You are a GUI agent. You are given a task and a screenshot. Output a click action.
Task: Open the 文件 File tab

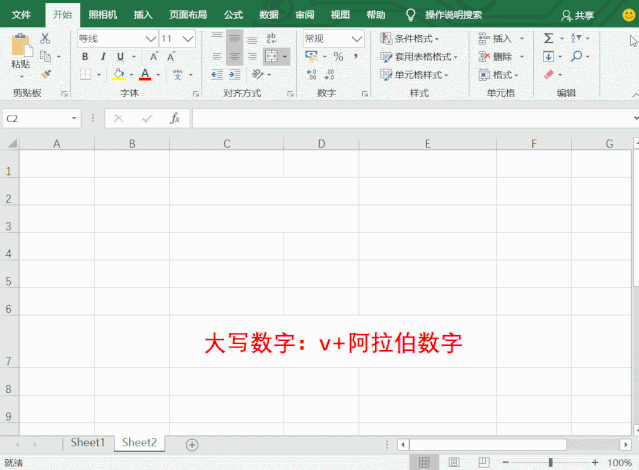(21, 15)
